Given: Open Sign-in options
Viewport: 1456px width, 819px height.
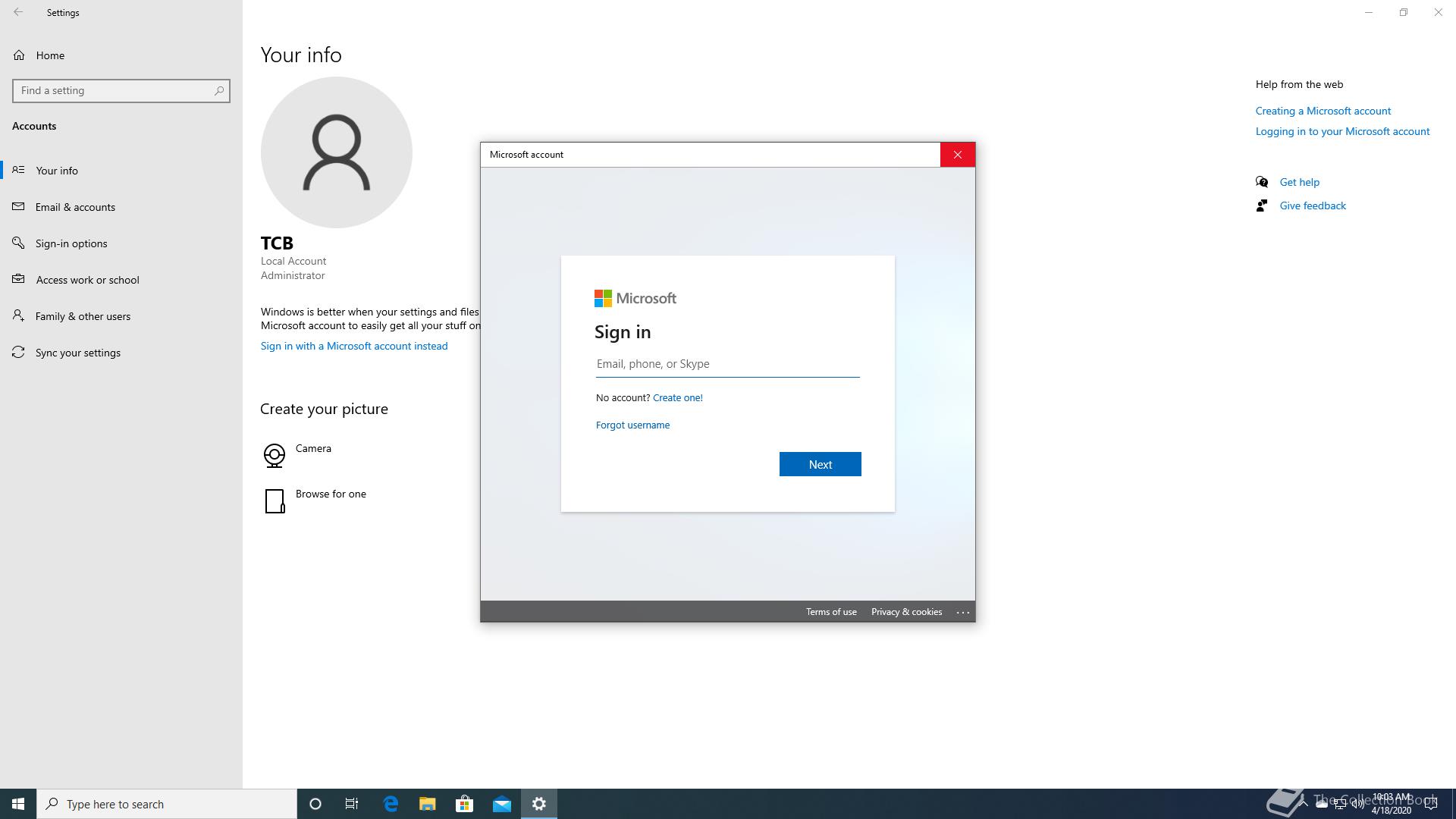Looking at the screenshot, I should click(121, 243).
